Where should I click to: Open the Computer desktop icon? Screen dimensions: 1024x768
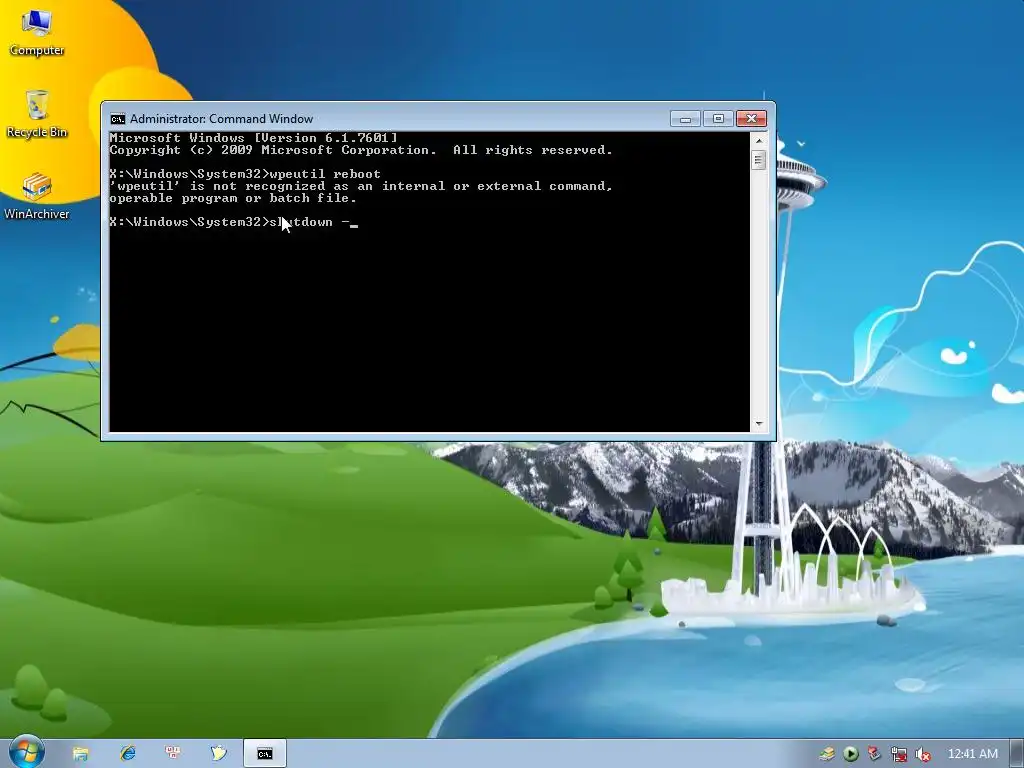[37, 33]
